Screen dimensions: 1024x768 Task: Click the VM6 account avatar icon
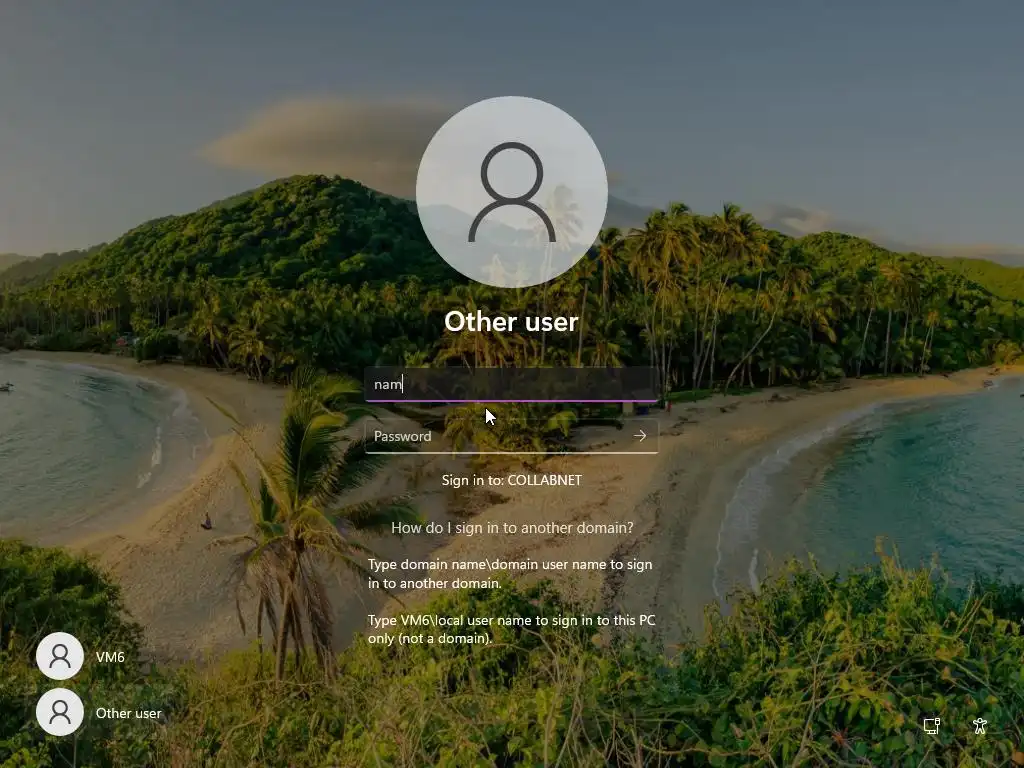point(60,656)
